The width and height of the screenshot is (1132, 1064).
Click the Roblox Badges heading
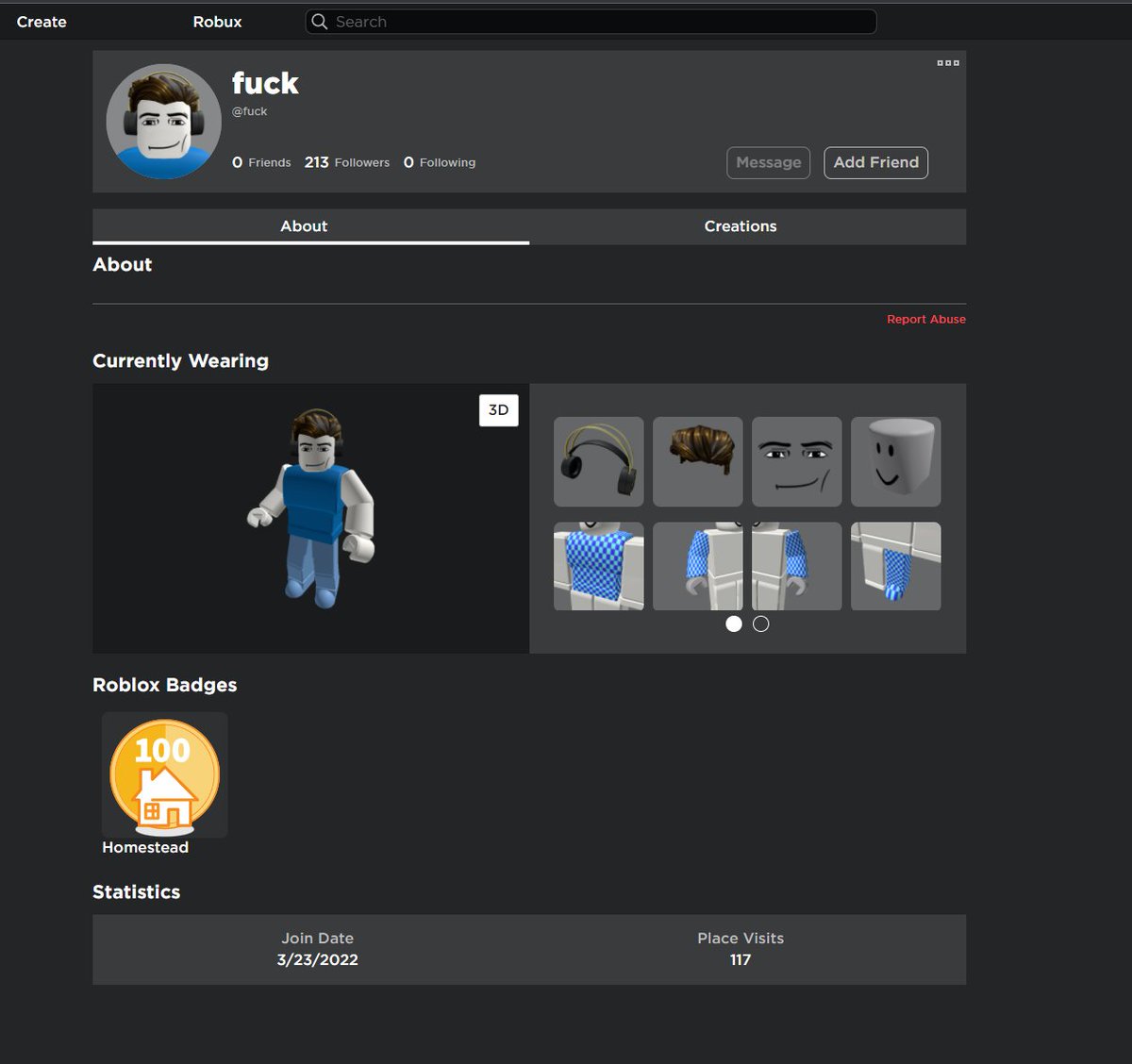(x=165, y=685)
